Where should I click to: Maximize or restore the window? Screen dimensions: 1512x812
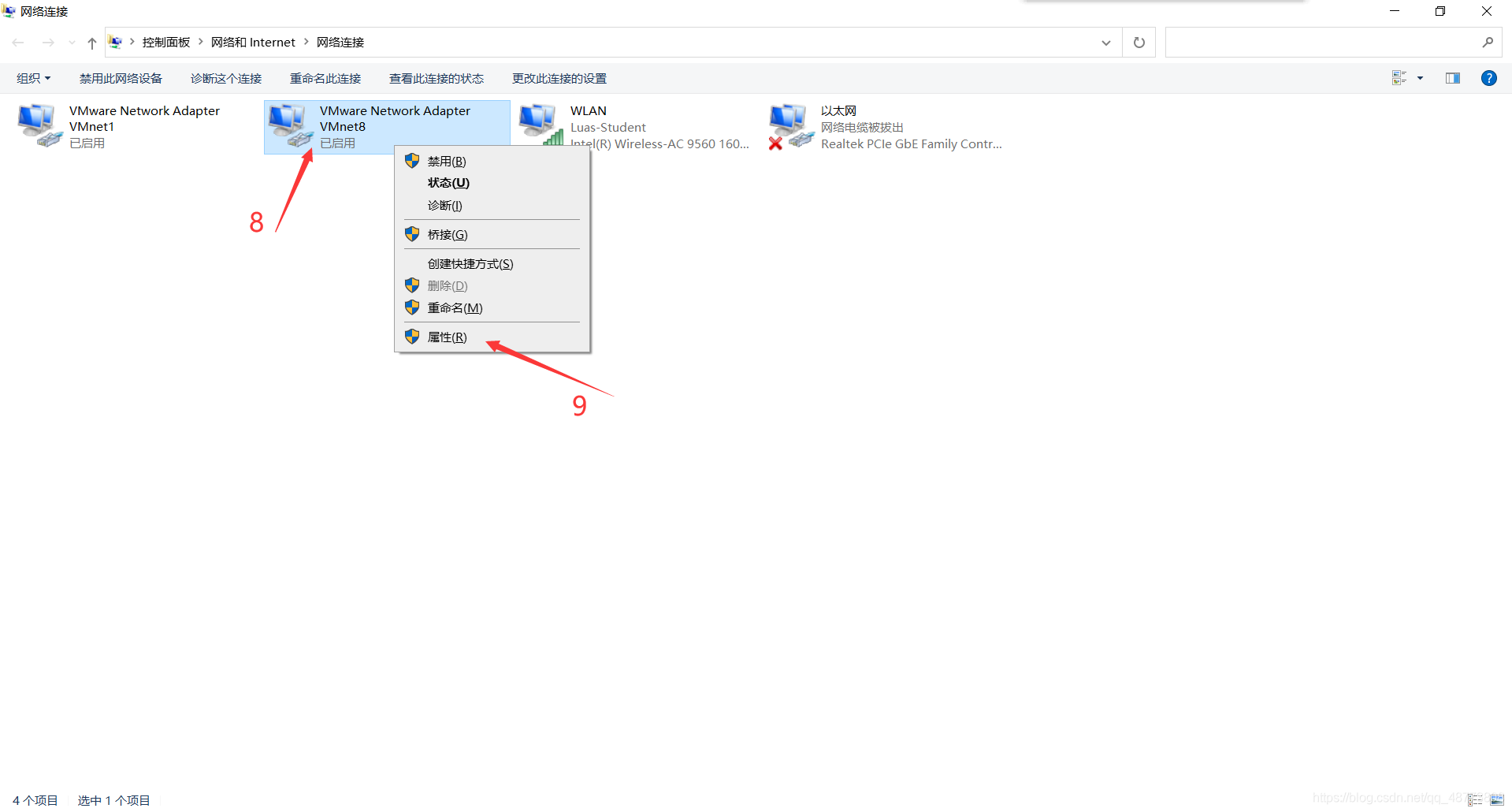tap(1440, 11)
